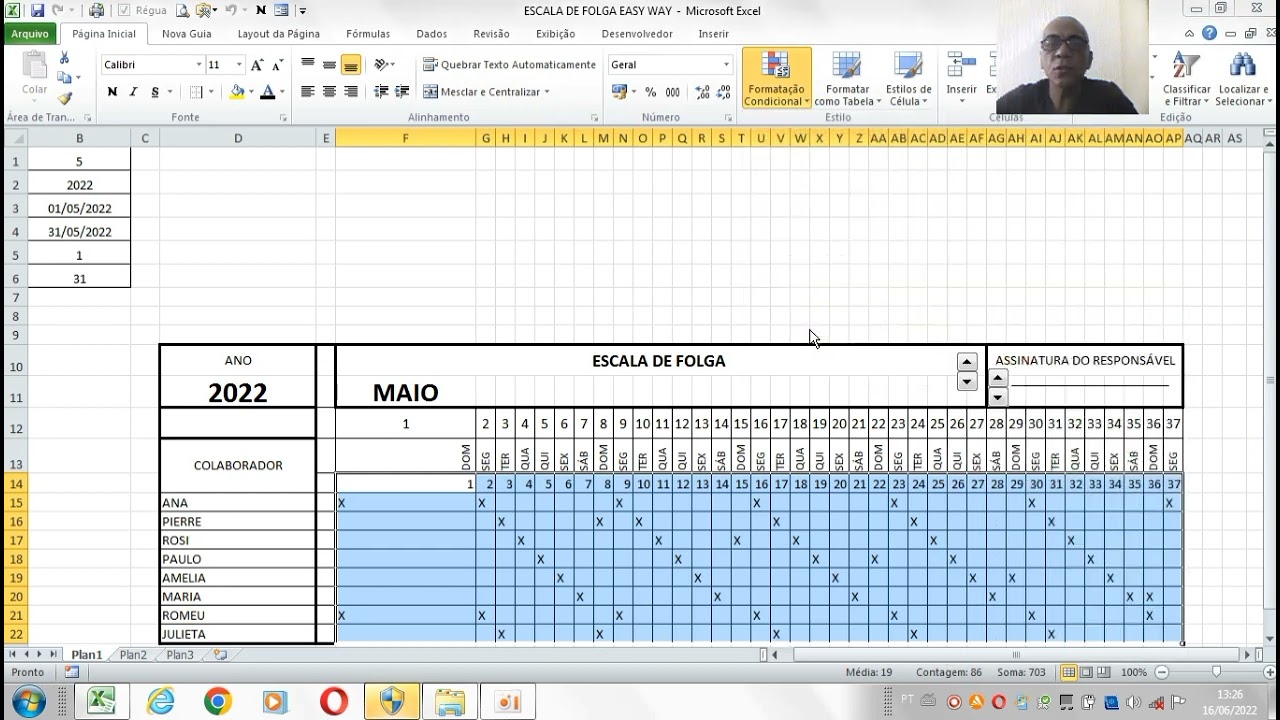Switch to Page Layout view in status bar

[x=1086, y=673]
